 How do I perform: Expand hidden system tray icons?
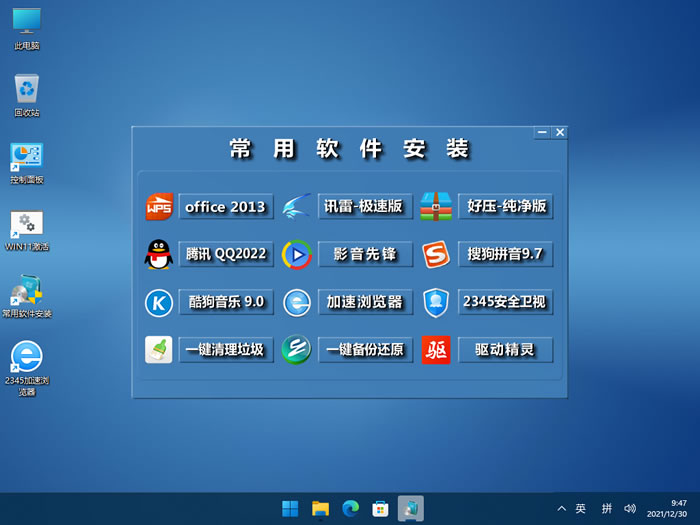tap(562, 508)
